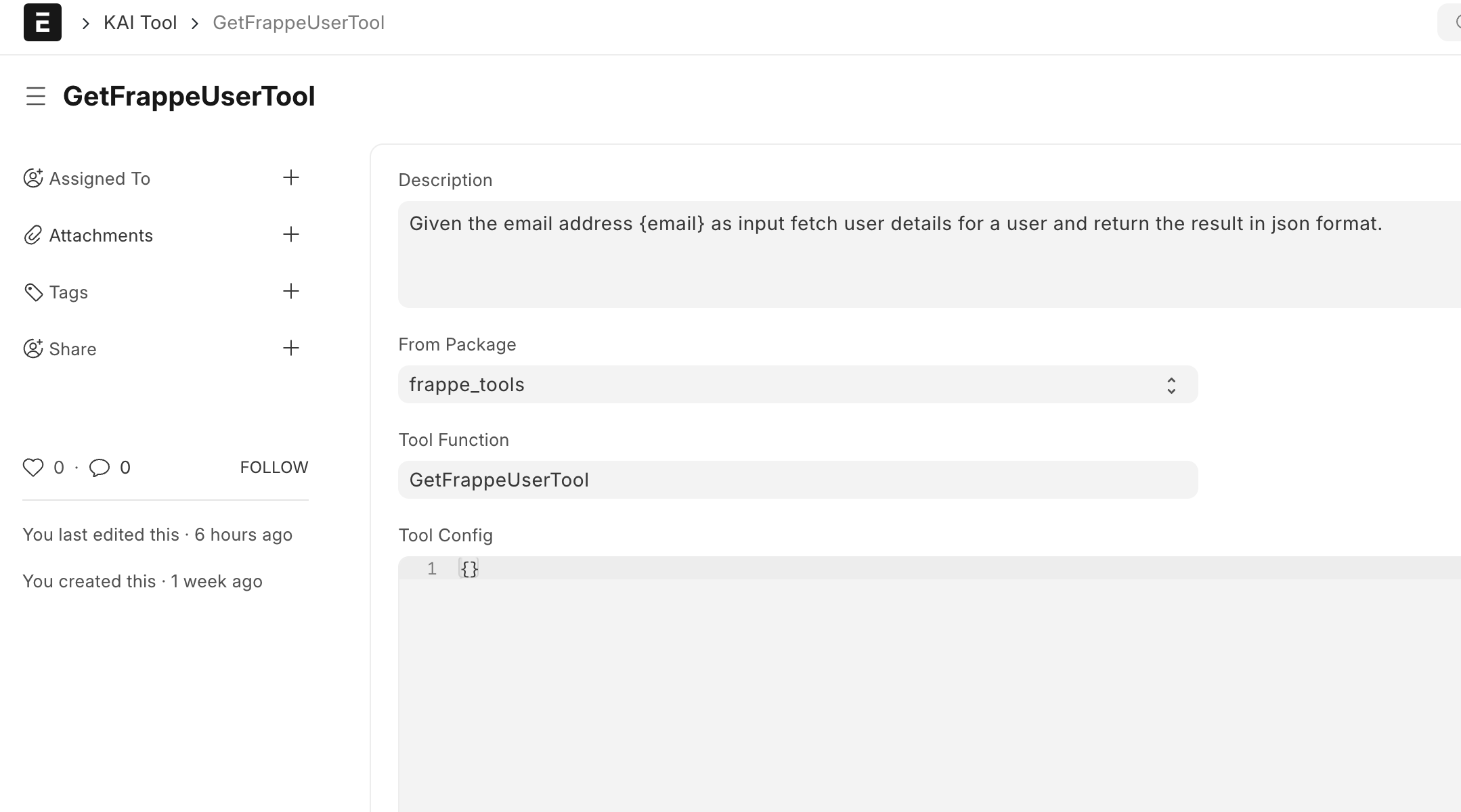Like this document with heart icon
1461x812 pixels.
click(x=33, y=468)
